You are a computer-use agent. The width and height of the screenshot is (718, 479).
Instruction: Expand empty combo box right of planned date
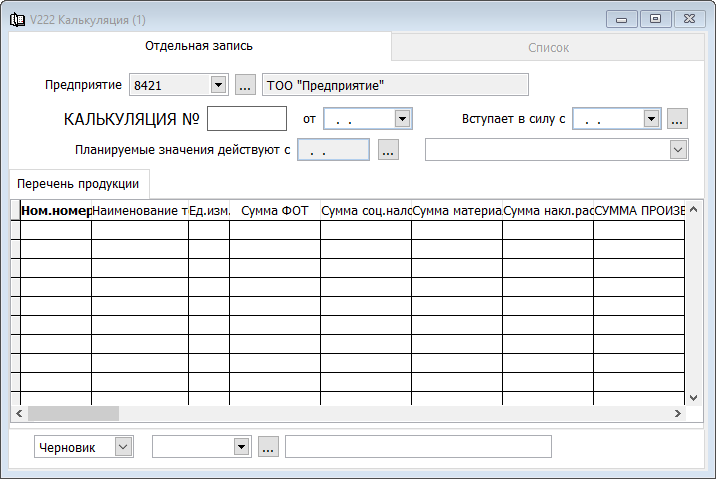click(x=679, y=150)
